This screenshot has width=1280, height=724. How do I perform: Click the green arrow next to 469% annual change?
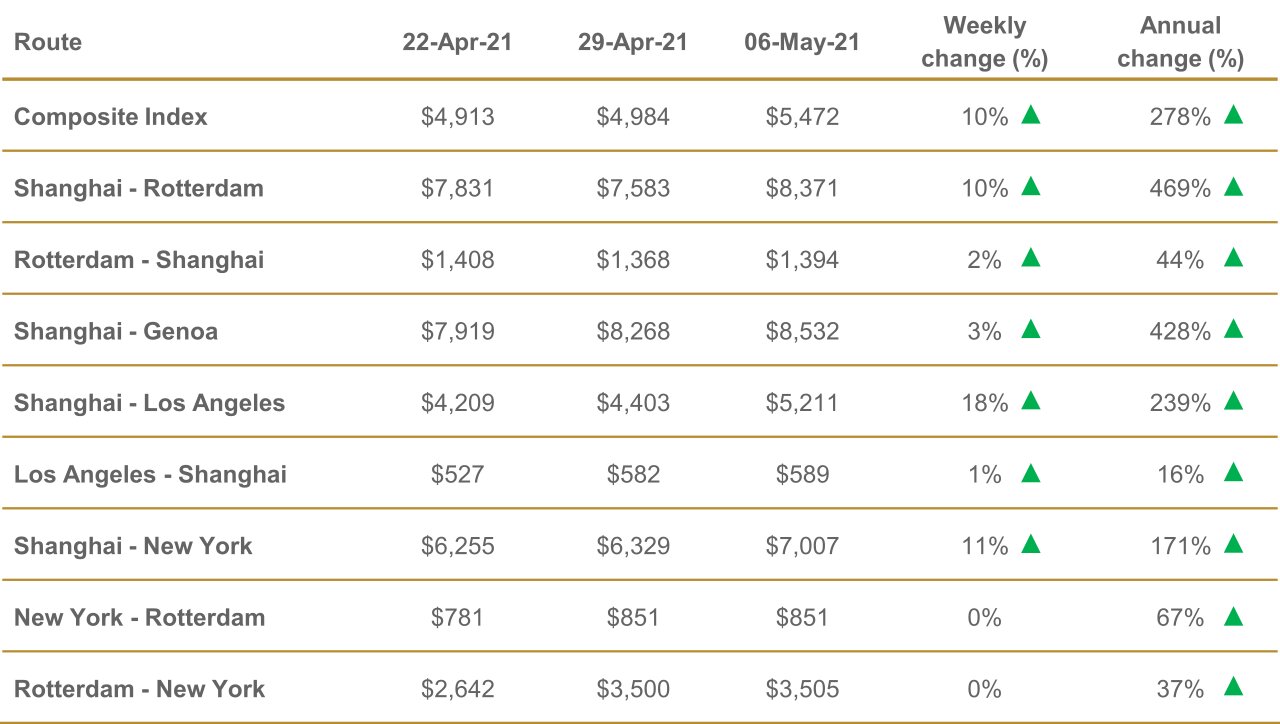click(1233, 187)
